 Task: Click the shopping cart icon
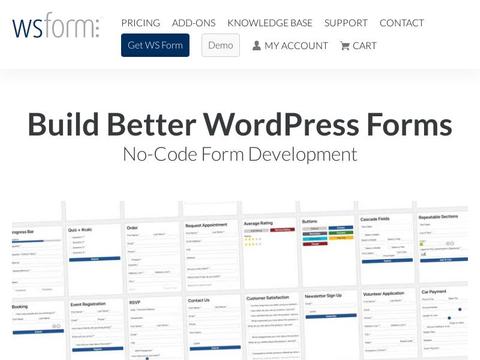pyautogui.click(x=345, y=46)
